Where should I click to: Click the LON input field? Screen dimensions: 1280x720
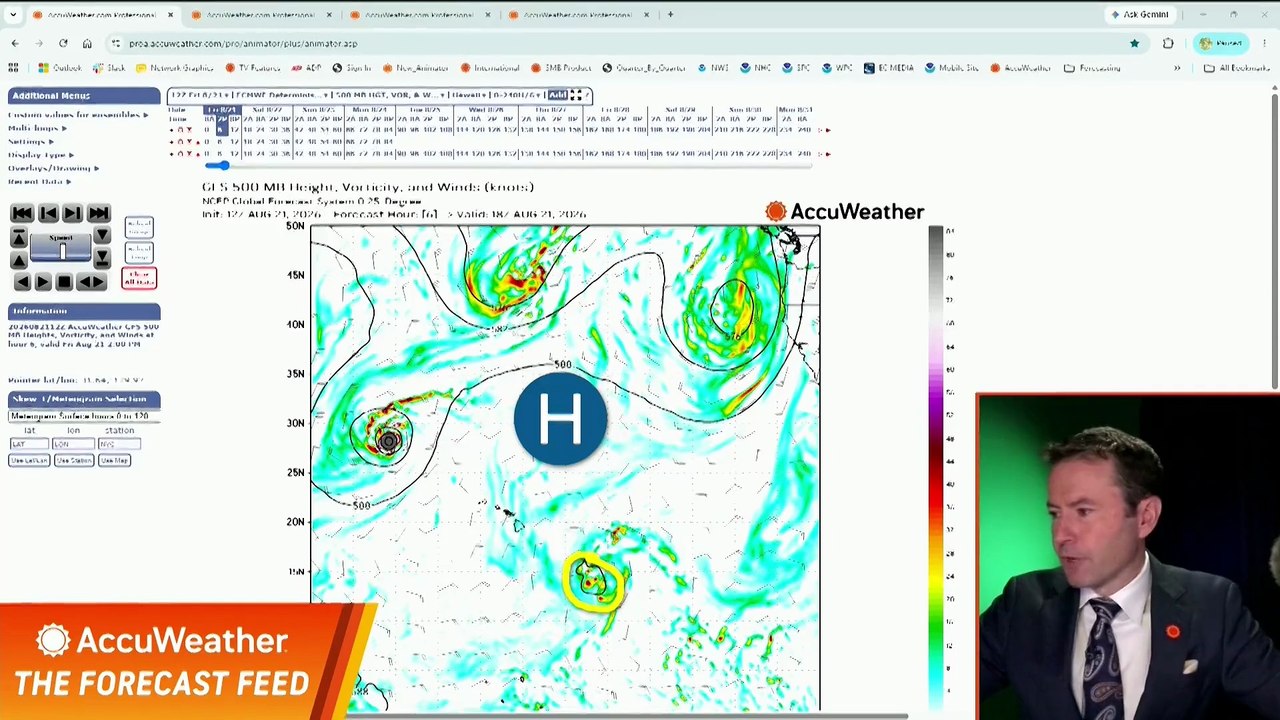74,444
